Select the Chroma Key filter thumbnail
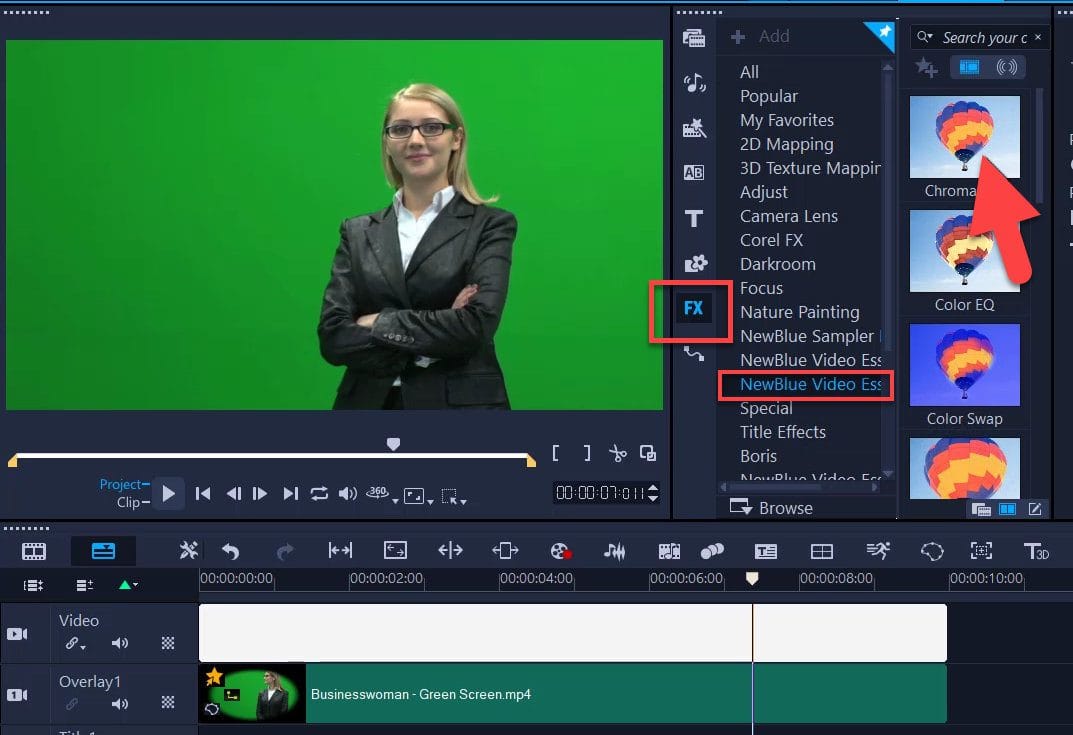 (963, 137)
